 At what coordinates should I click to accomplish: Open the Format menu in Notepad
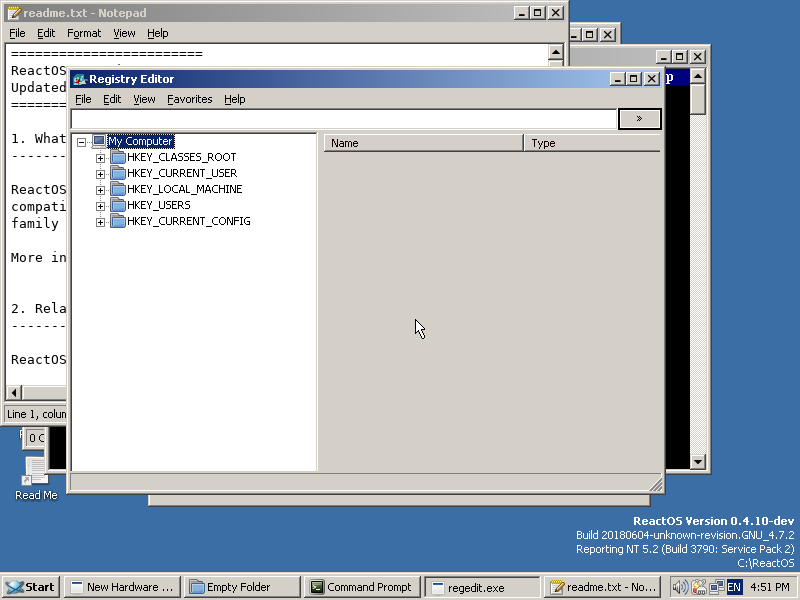(x=84, y=33)
